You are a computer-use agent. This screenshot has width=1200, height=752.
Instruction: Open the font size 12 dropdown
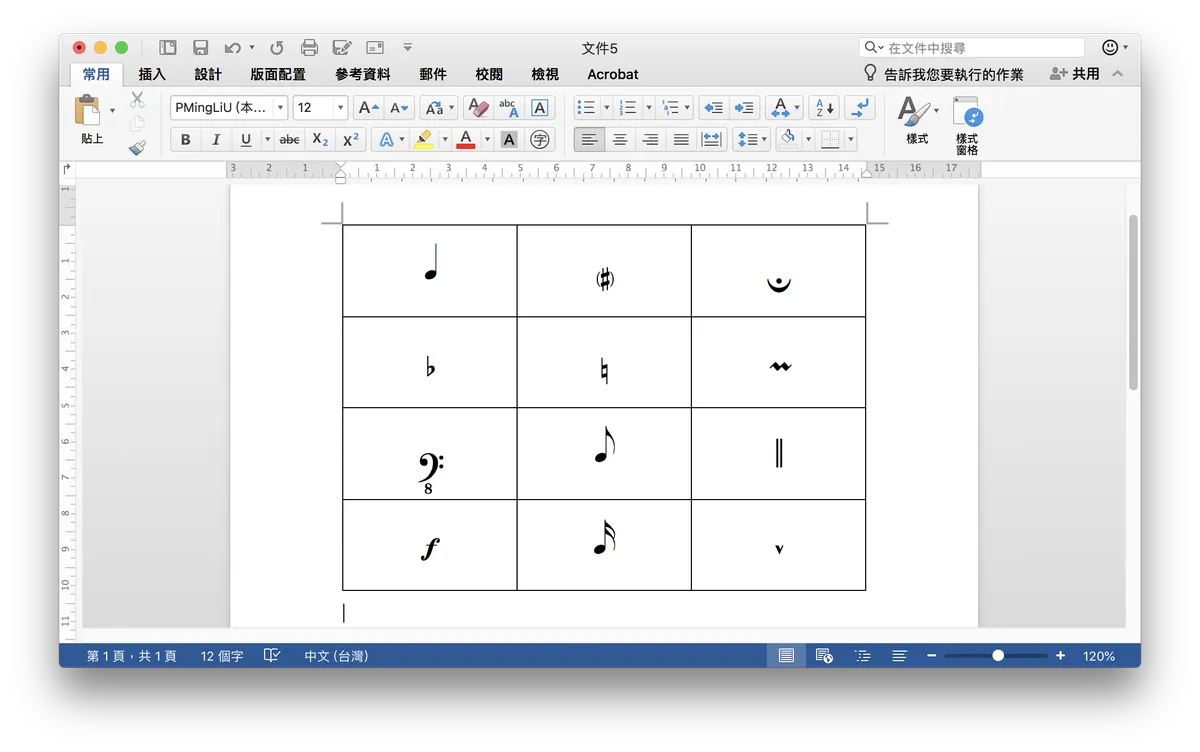point(340,108)
